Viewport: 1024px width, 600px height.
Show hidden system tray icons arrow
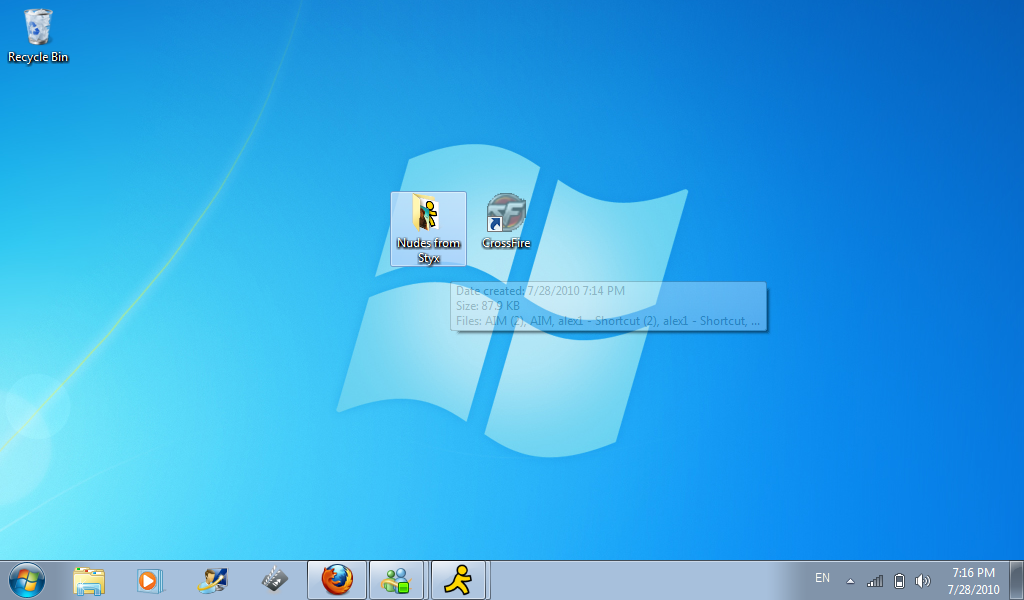(x=850, y=581)
